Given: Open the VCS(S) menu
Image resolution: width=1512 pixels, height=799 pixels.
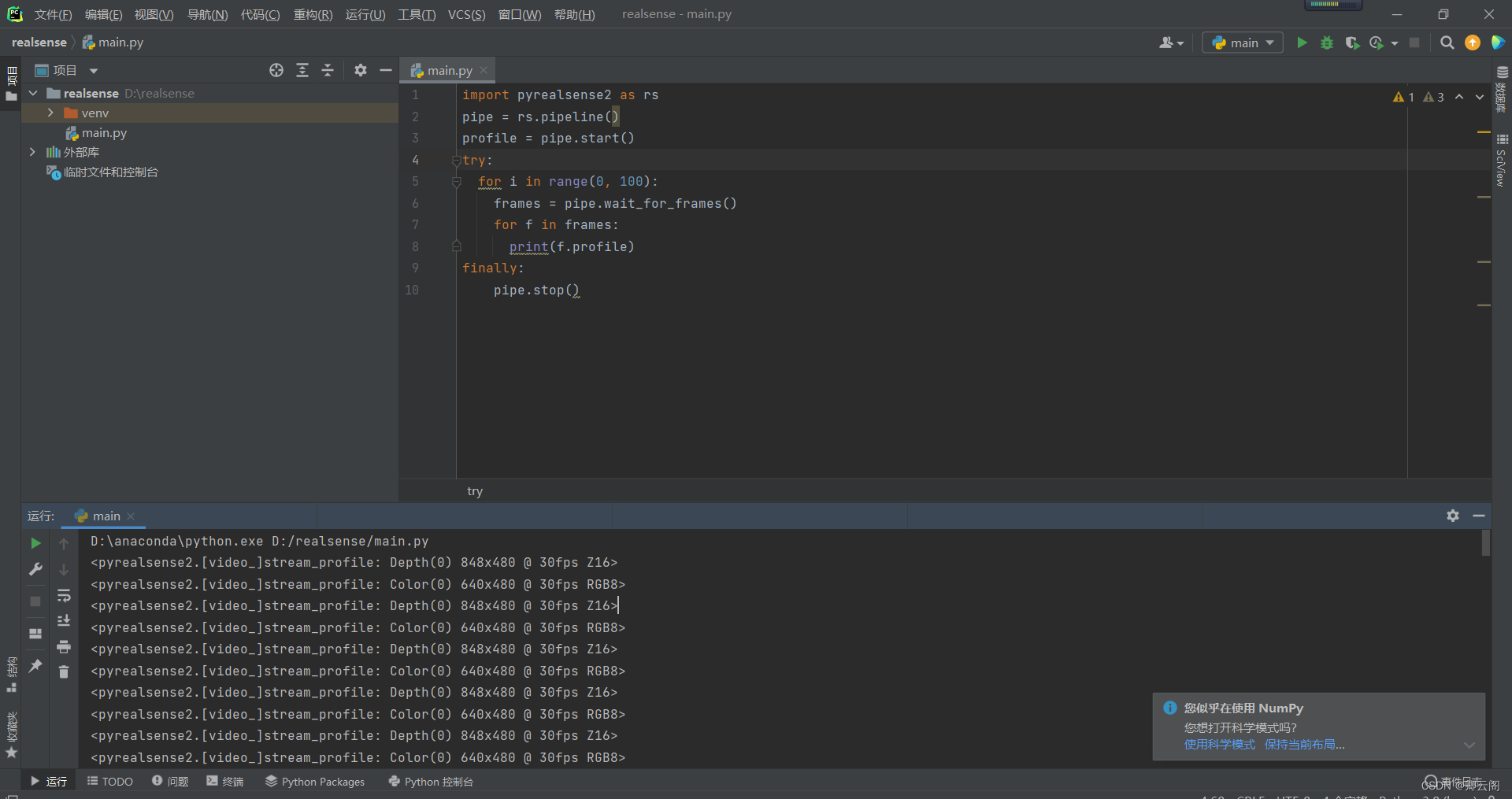Looking at the screenshot, I should (x=466, y=14).
